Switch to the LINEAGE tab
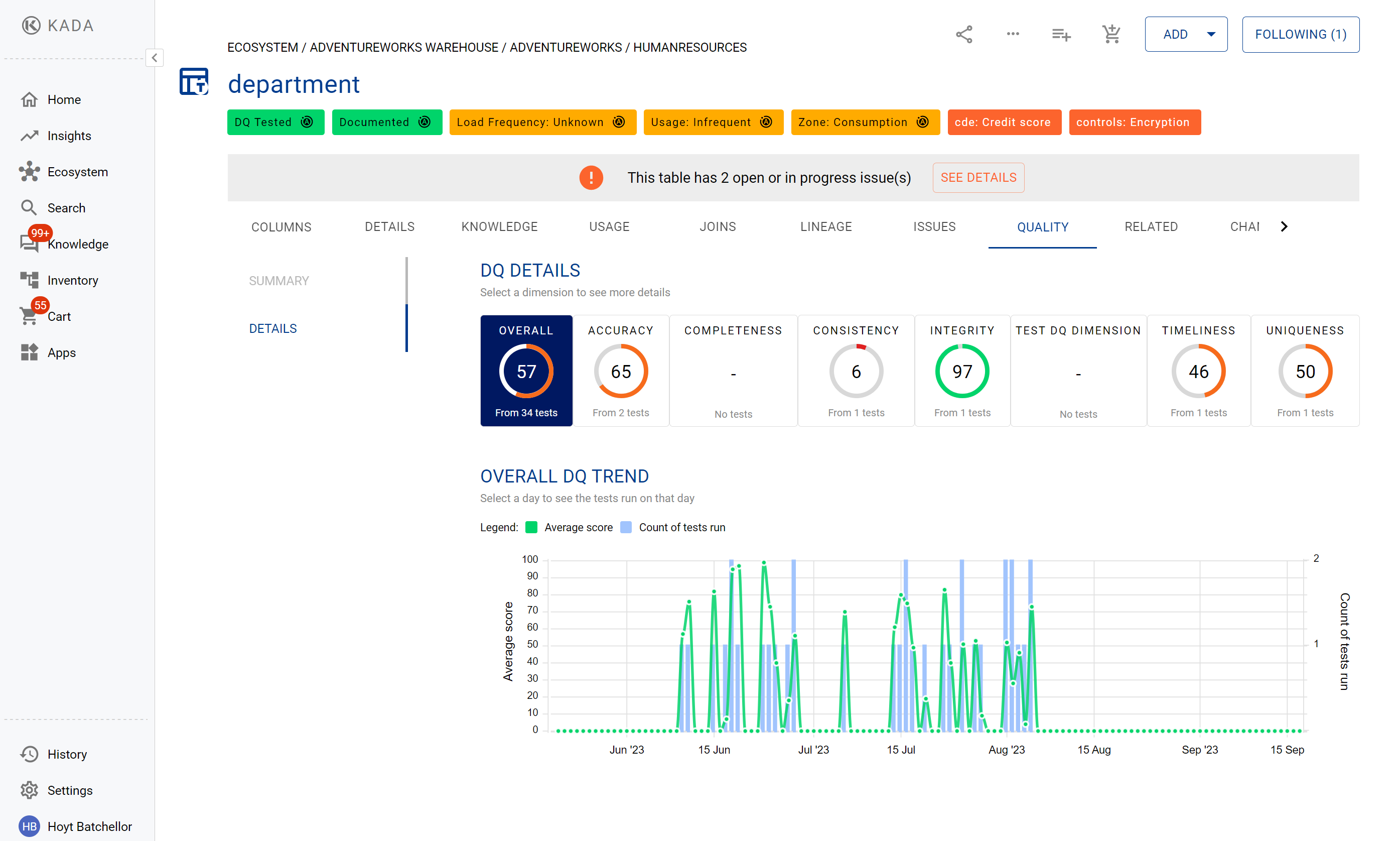1400x841 pixels. [825, 226]
